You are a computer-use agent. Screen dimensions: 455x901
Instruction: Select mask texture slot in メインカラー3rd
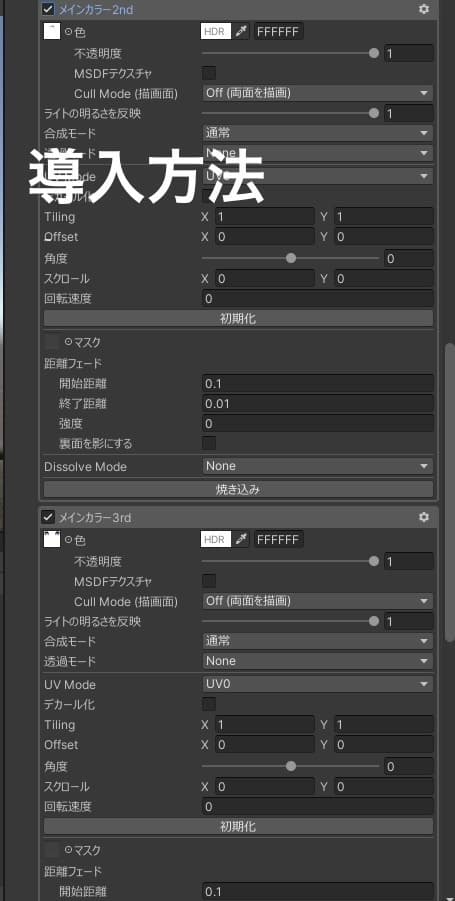click(52, 849)
